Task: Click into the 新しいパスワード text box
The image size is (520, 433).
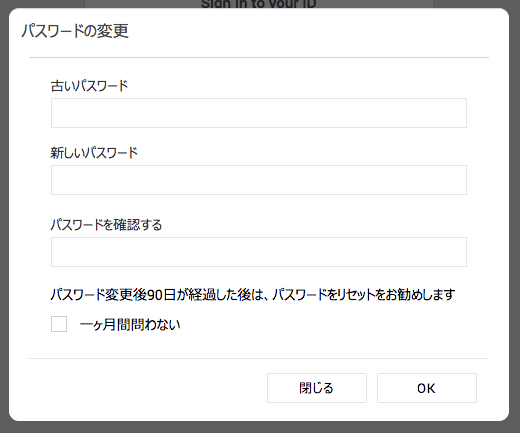Action: tap(259, 180)
